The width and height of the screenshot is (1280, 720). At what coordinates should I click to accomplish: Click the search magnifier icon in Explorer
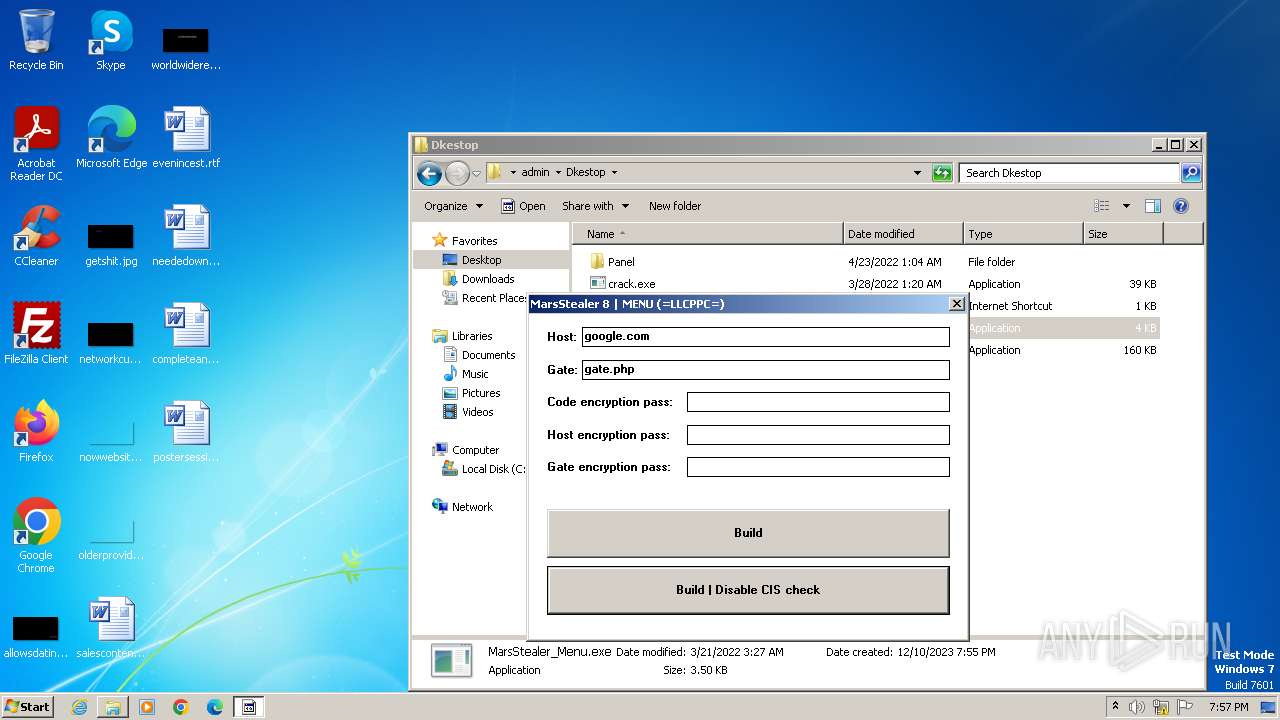[x=1190, y=172]
